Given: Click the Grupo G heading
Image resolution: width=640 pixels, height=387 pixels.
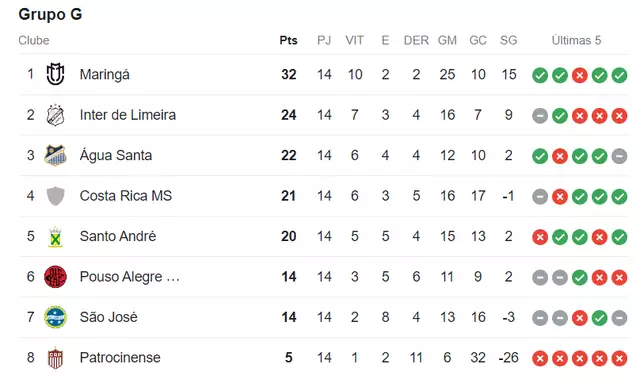Looking at the screenshot, I should point(50,14).
